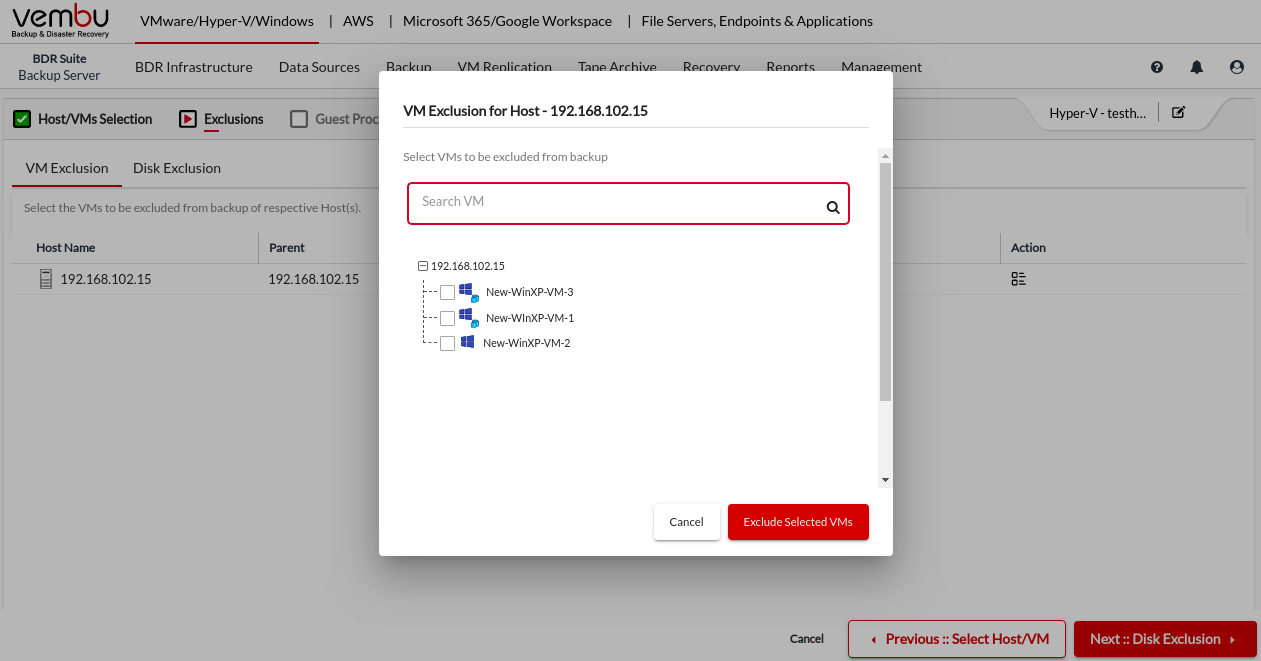Focus the Search VM input field
This screenshot has height=661, width=1261.
click(615, 203)
